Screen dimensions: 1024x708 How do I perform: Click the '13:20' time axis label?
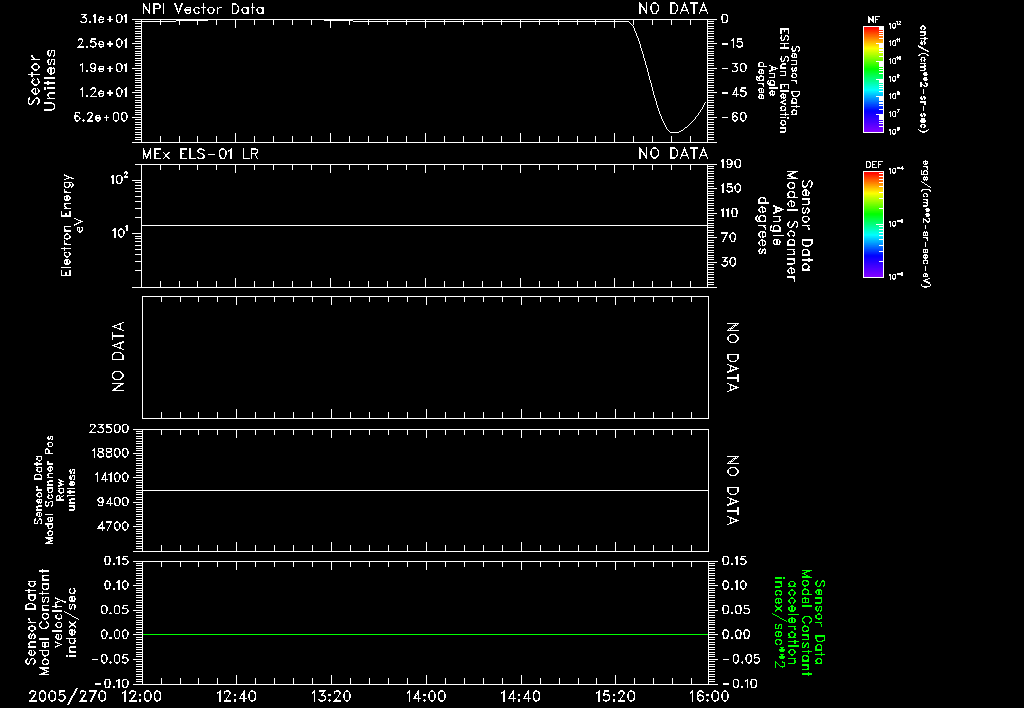pyautogui.click(x=331, y=696)
